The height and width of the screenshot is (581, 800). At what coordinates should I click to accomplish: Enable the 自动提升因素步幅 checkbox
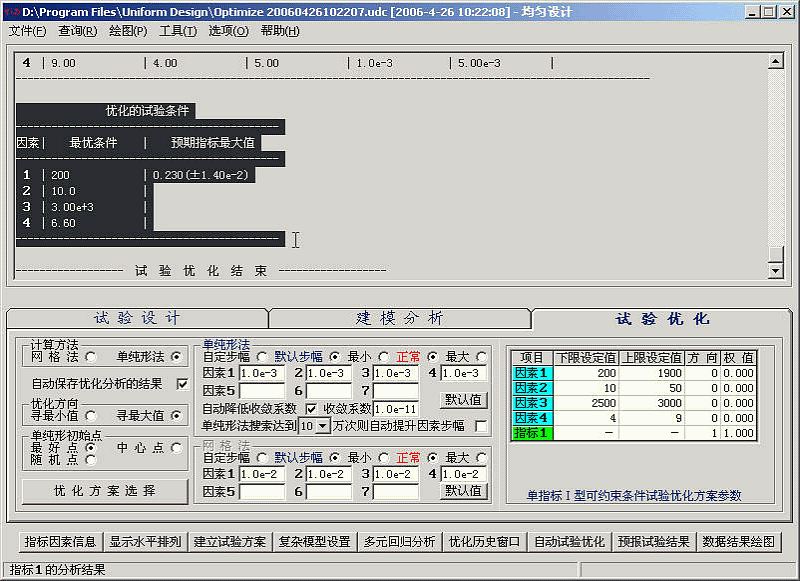[481, 426]
